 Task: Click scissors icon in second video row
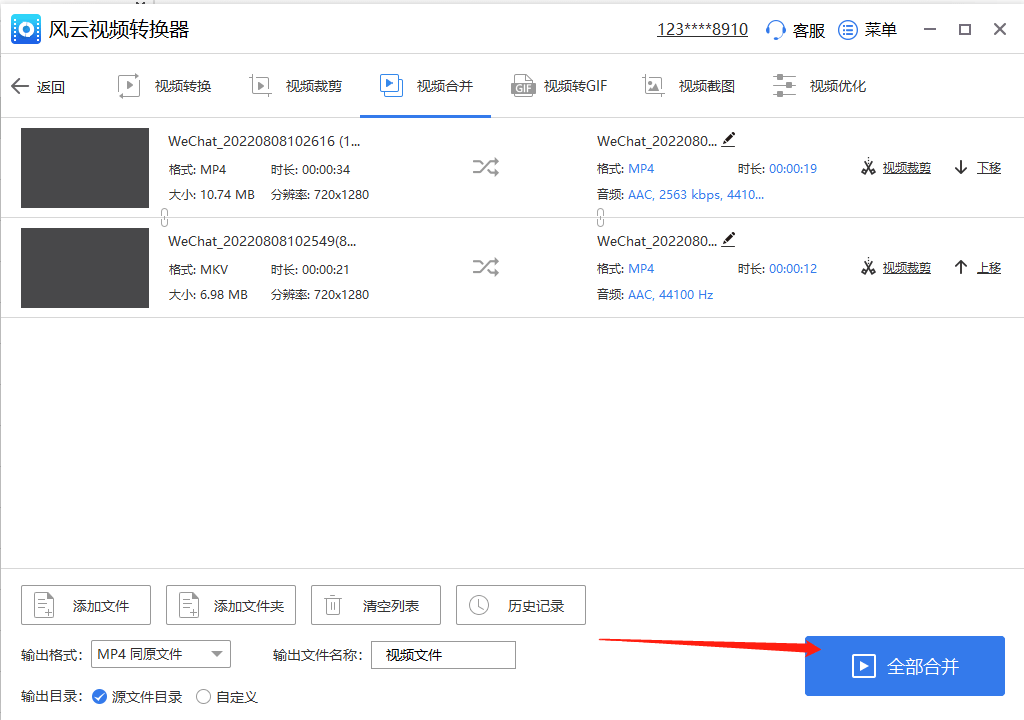click(868, 267)
